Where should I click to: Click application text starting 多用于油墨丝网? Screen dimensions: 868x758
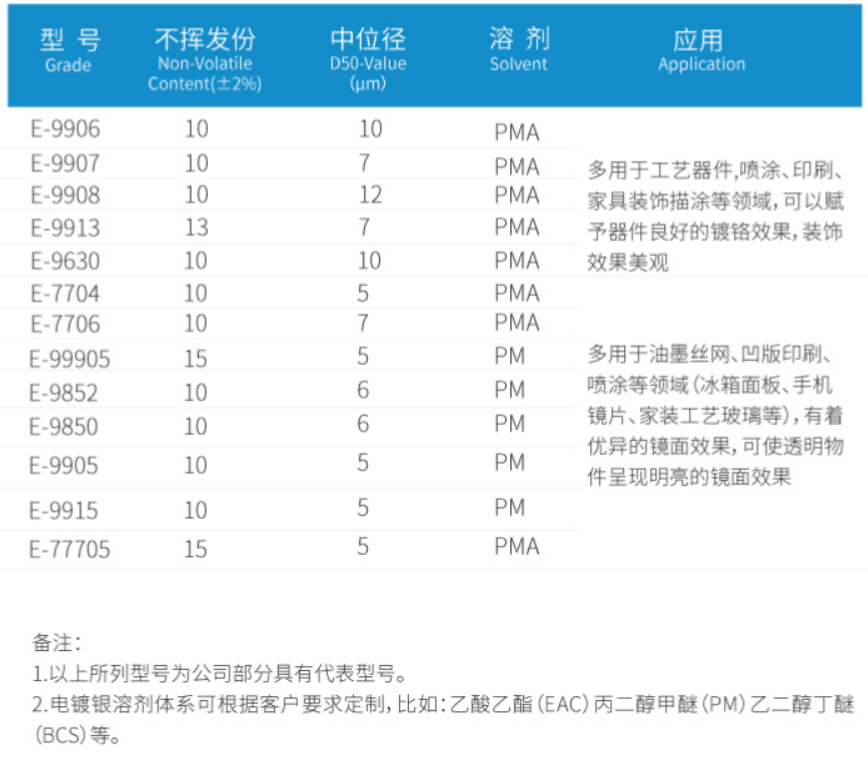click(x=716, y=415)
